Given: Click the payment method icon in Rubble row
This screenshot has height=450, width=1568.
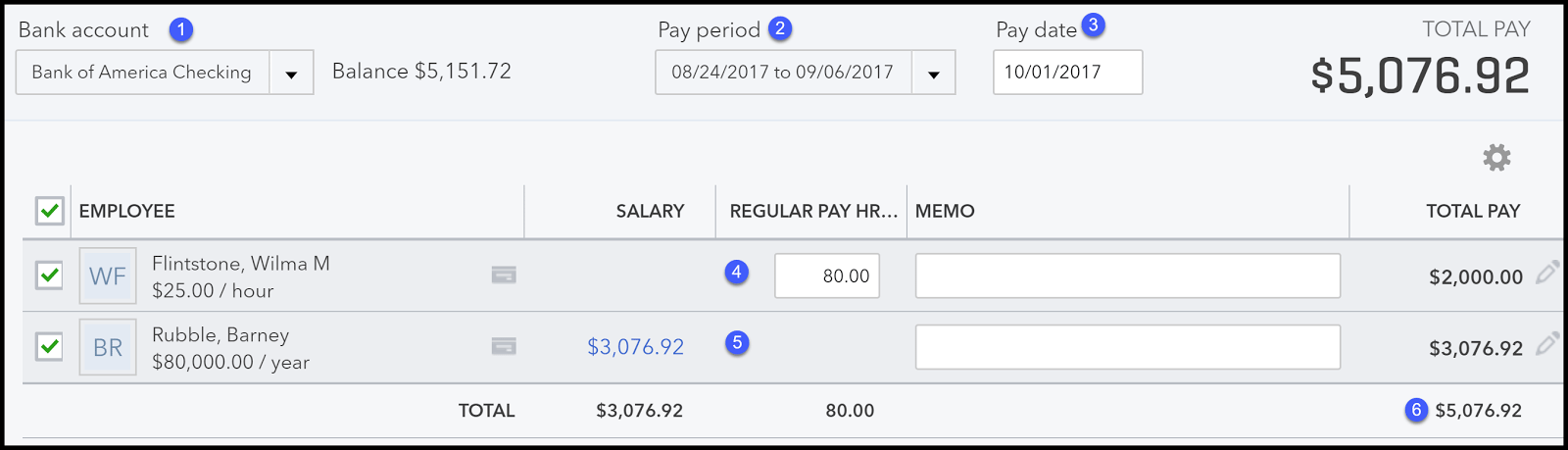Looking at the screenshot, I should [x=504, y=346].
